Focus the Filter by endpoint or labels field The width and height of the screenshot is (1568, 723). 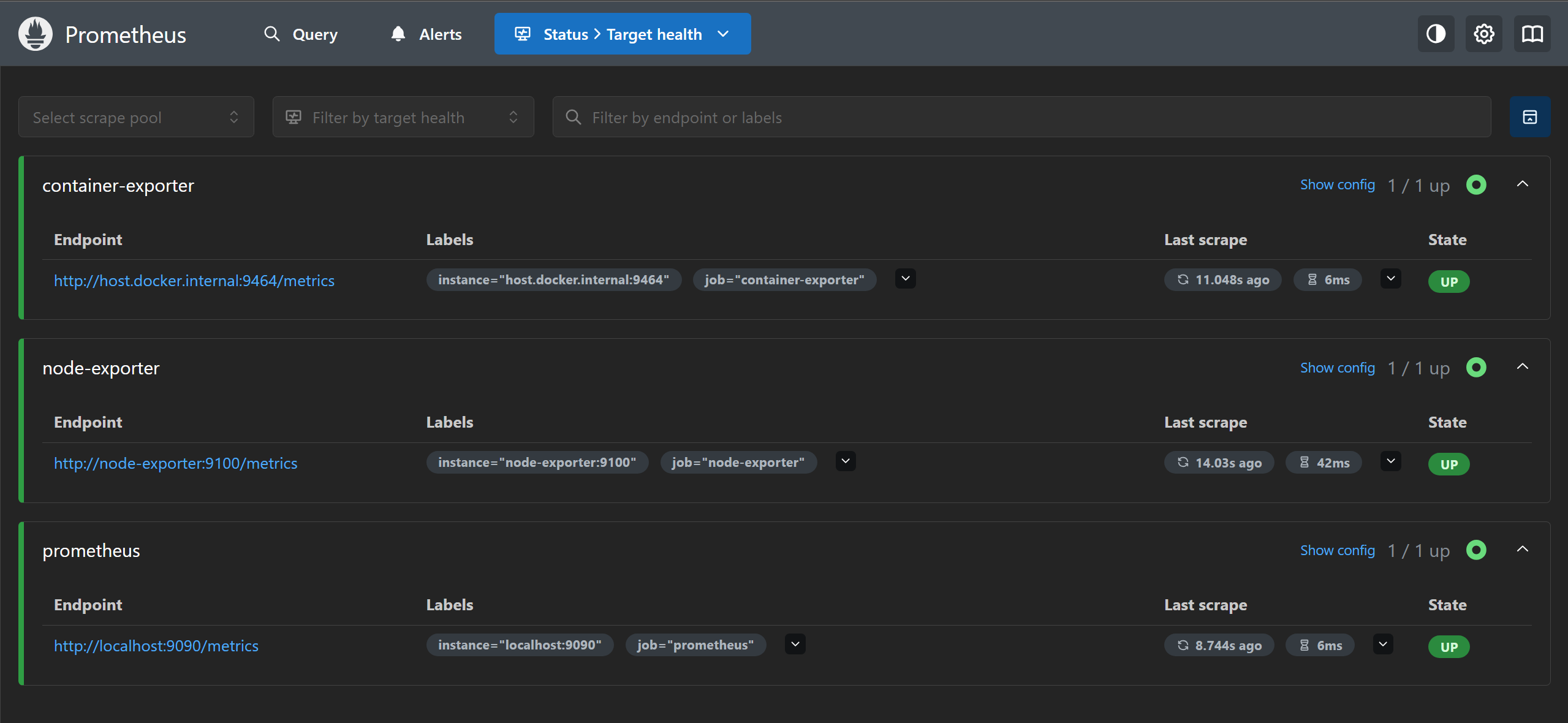tap(1021, 116)
